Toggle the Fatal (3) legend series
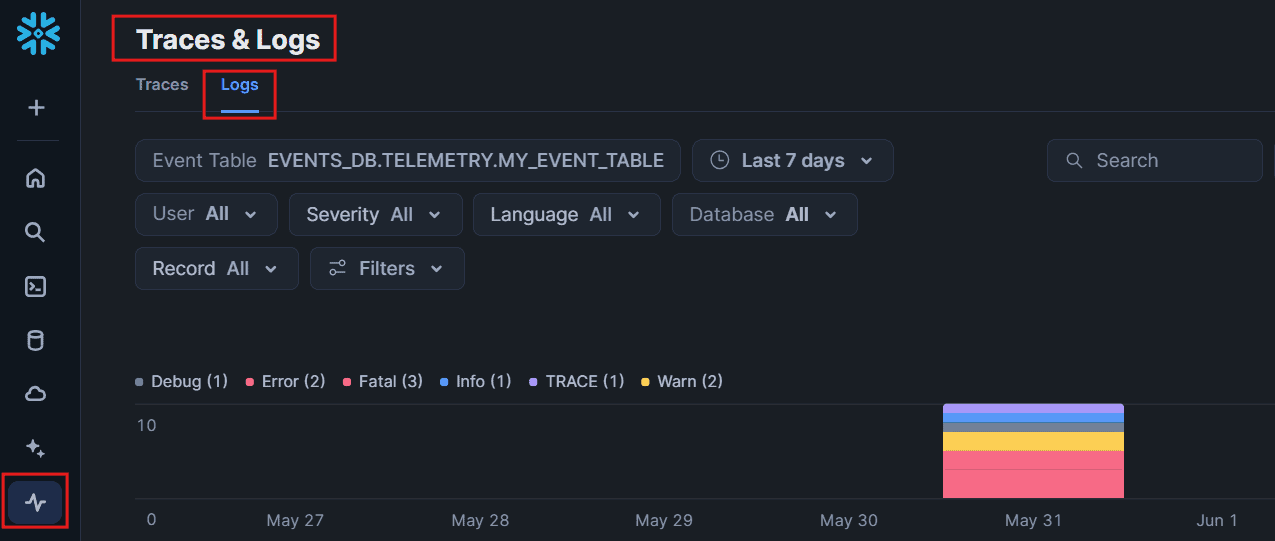The height and width of the screenshot is (541, 1275). click(x=383, y=381)
